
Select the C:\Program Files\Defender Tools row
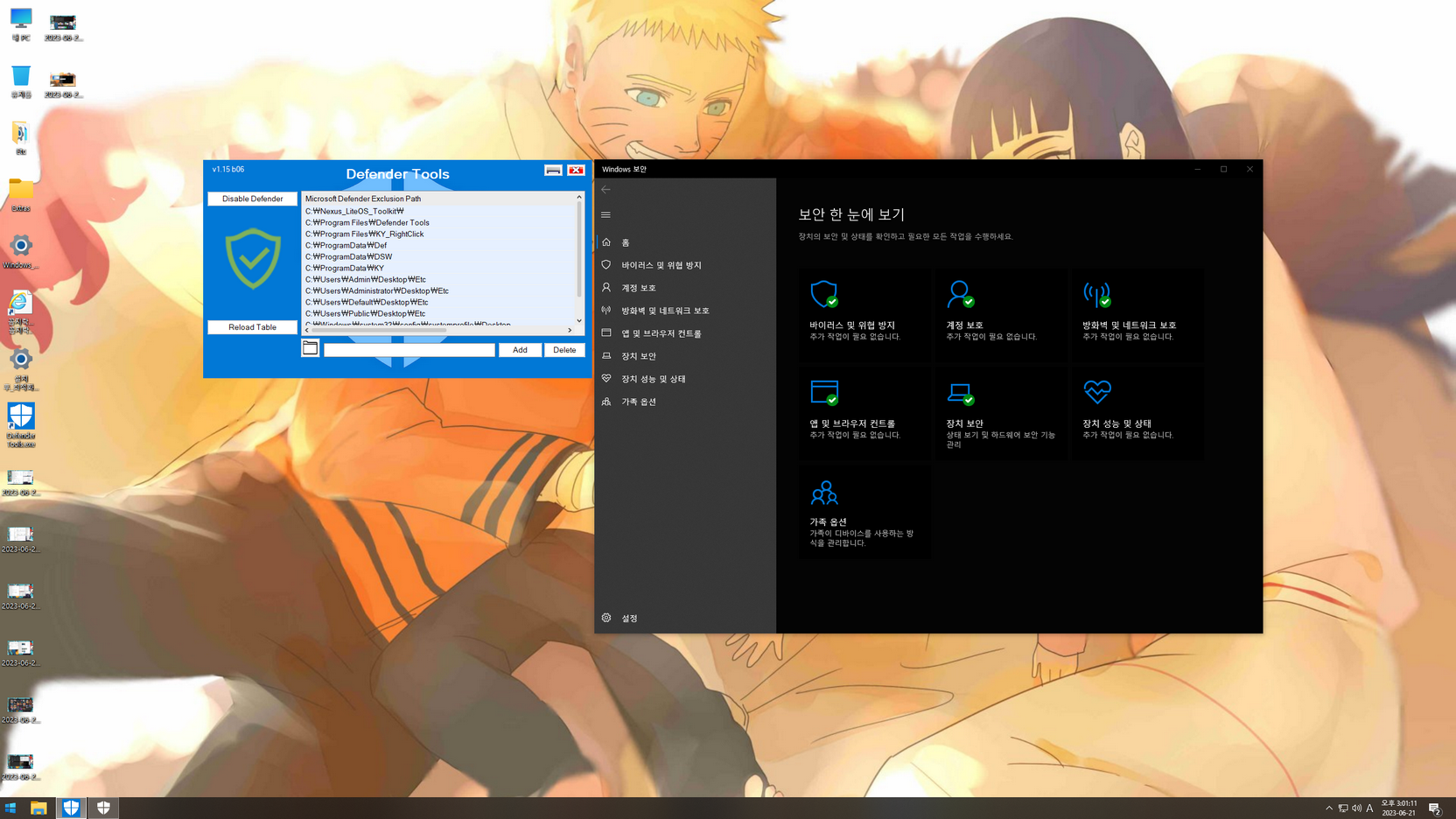click(438, 222)
